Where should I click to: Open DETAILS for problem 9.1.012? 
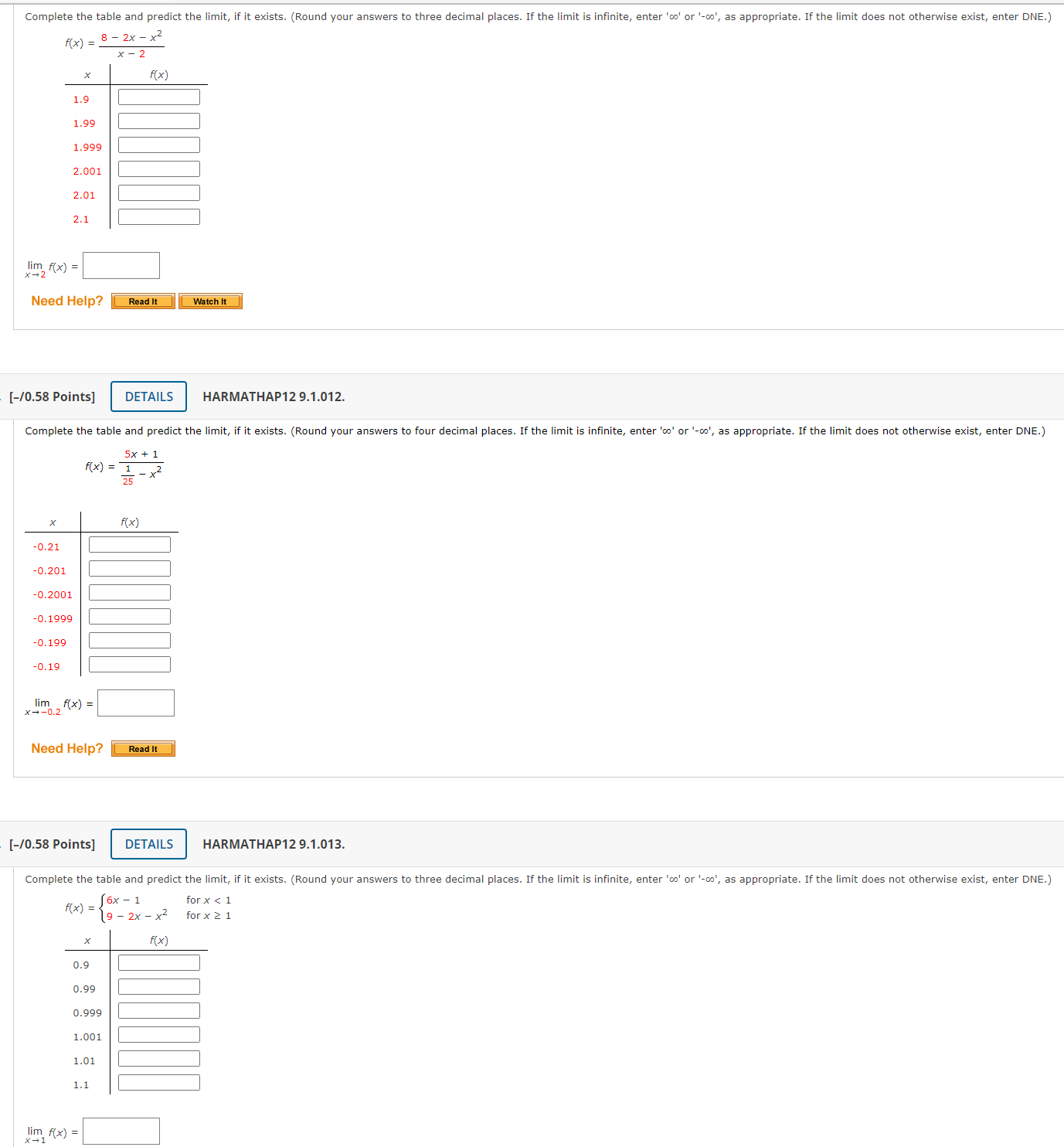148,397
